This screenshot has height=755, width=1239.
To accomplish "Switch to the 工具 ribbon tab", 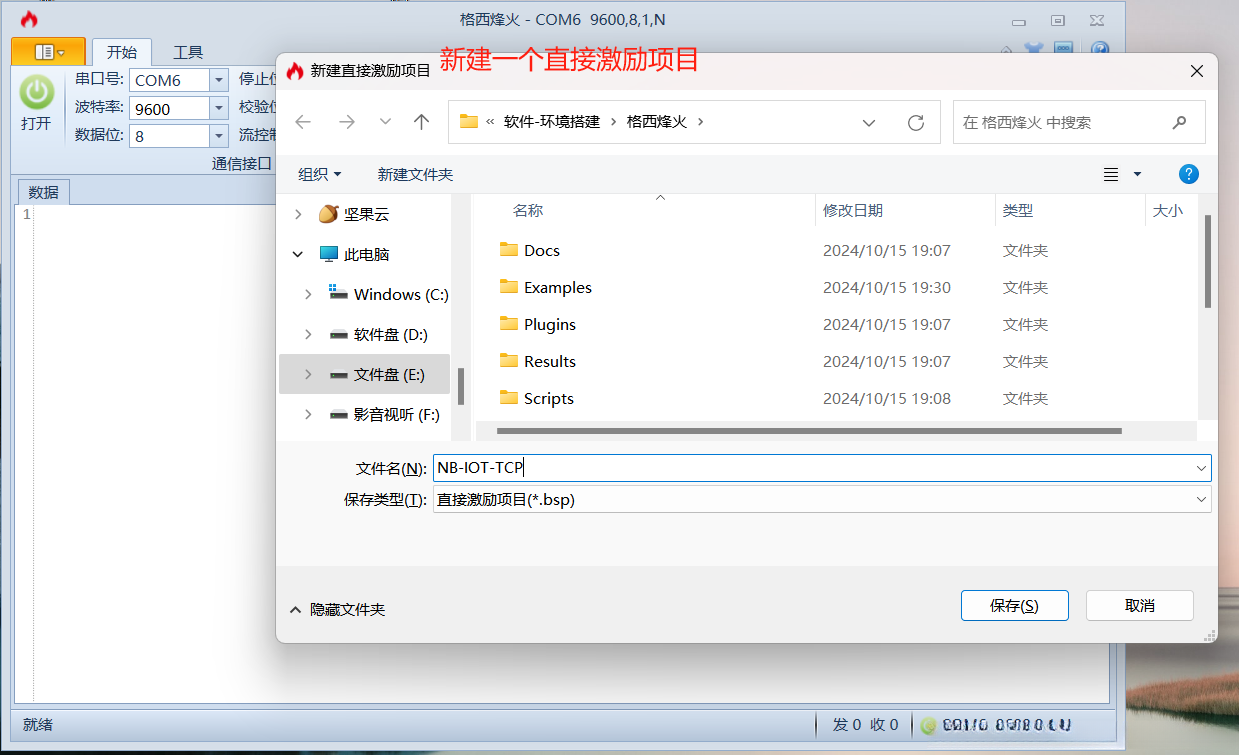I will pos(188,52).
